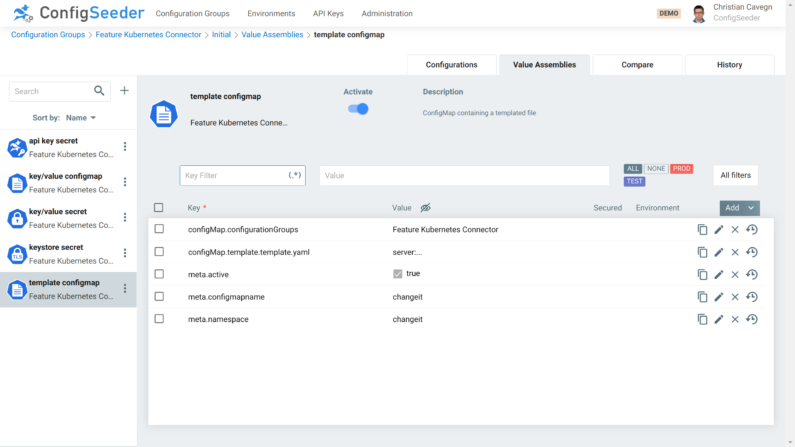Open the API Keys menu item
Image resolution: width=795 pixels, height=447 pixels.
(x=328, y=14)
